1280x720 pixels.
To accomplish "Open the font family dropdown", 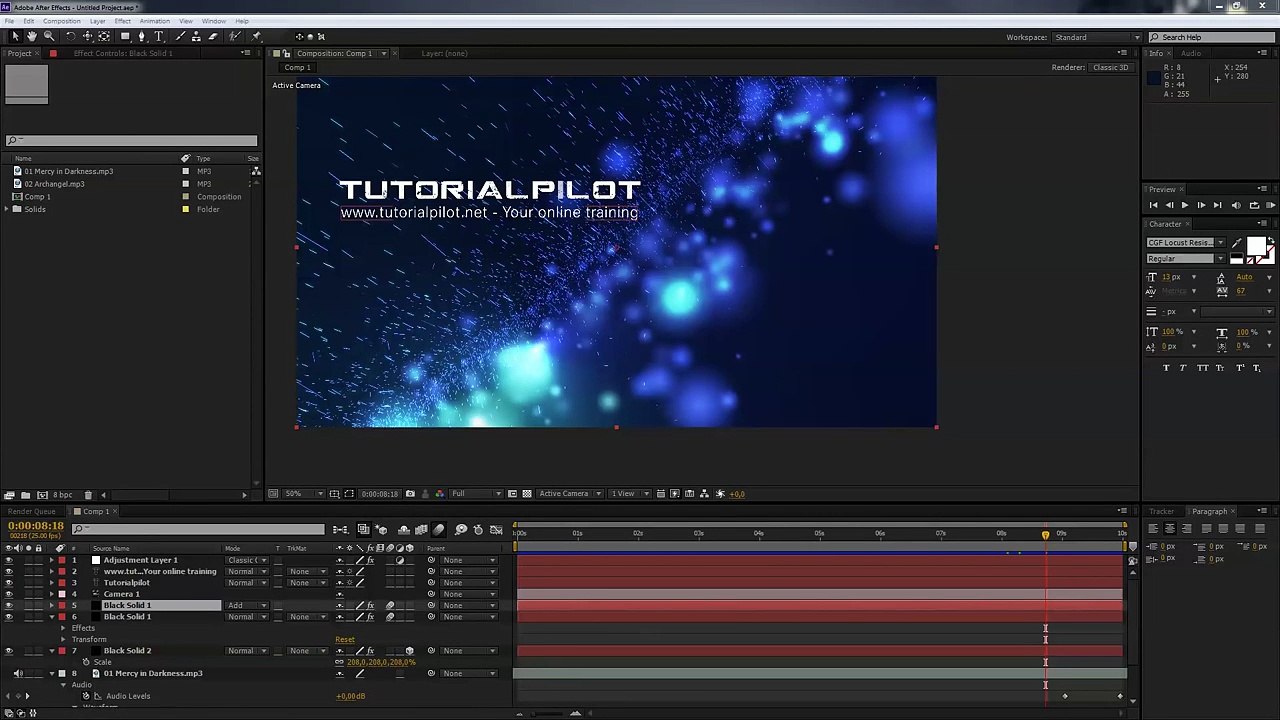I will (x=1186, y=243).
